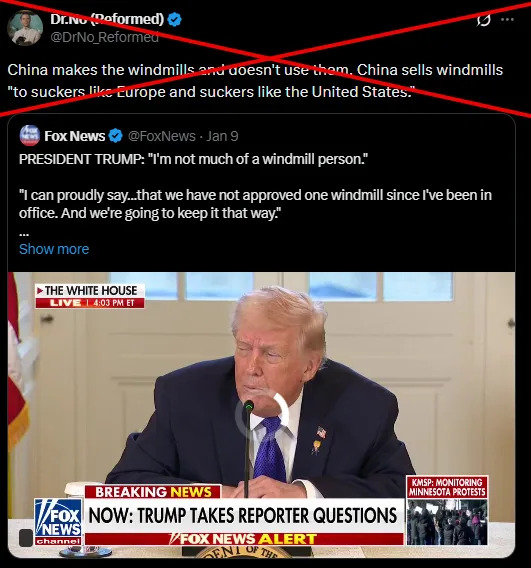The height and width of the screenshot is (568, 531).
Task: Open the quoted "not much of a windmill person" text
Action: click(193, 159)
